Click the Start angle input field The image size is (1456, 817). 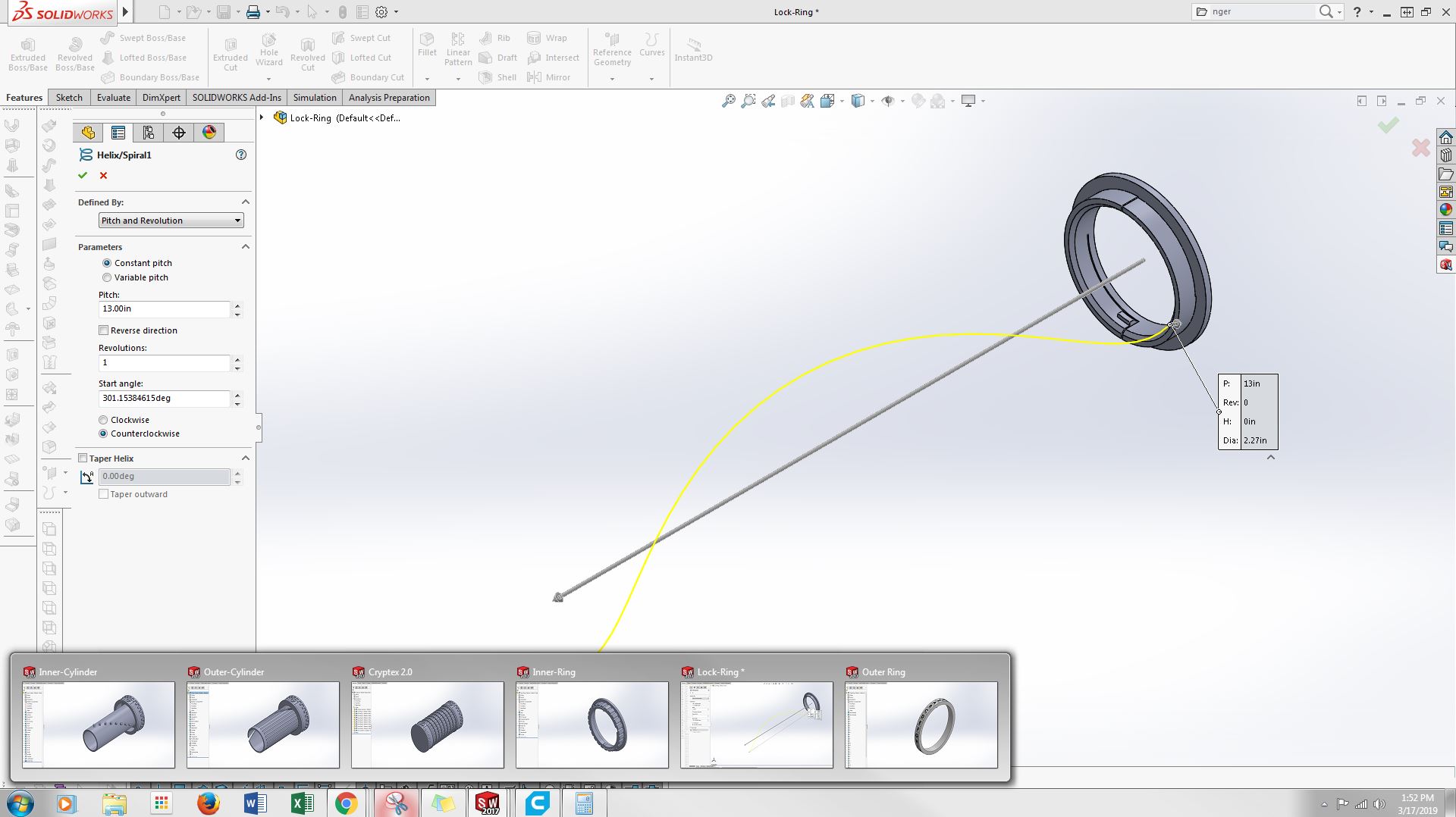[164, 399]
